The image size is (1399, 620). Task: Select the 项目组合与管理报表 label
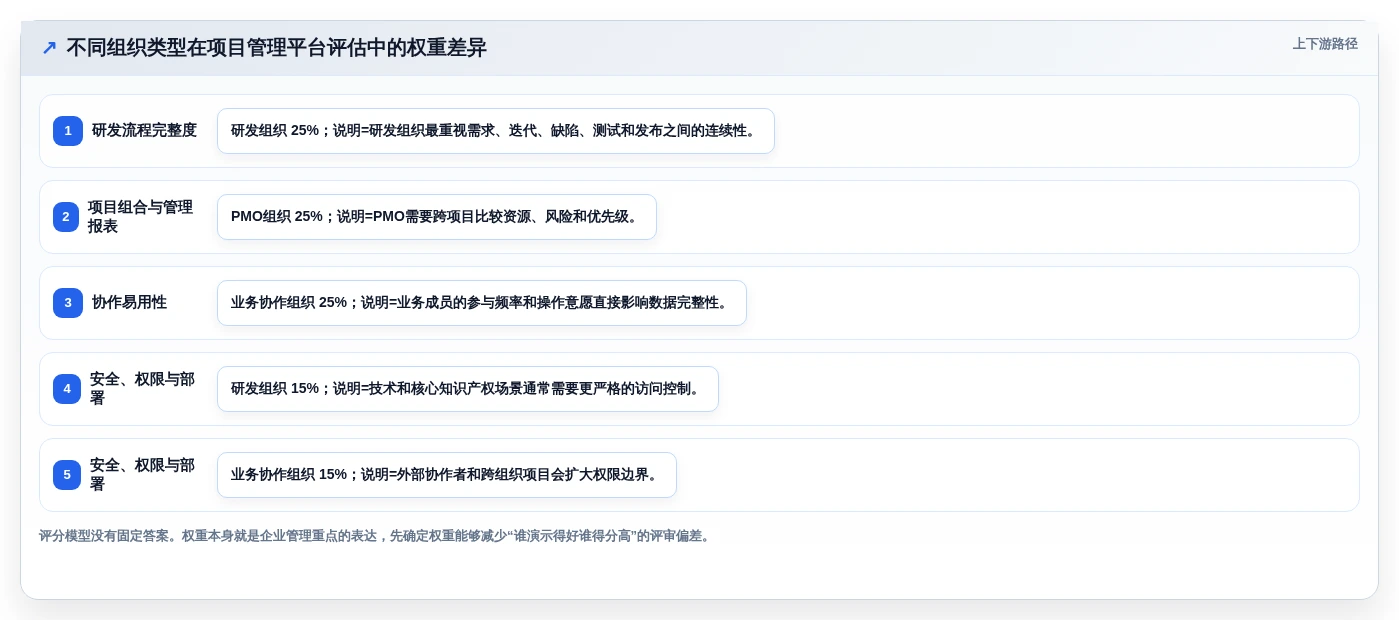(x=140, y=217)
